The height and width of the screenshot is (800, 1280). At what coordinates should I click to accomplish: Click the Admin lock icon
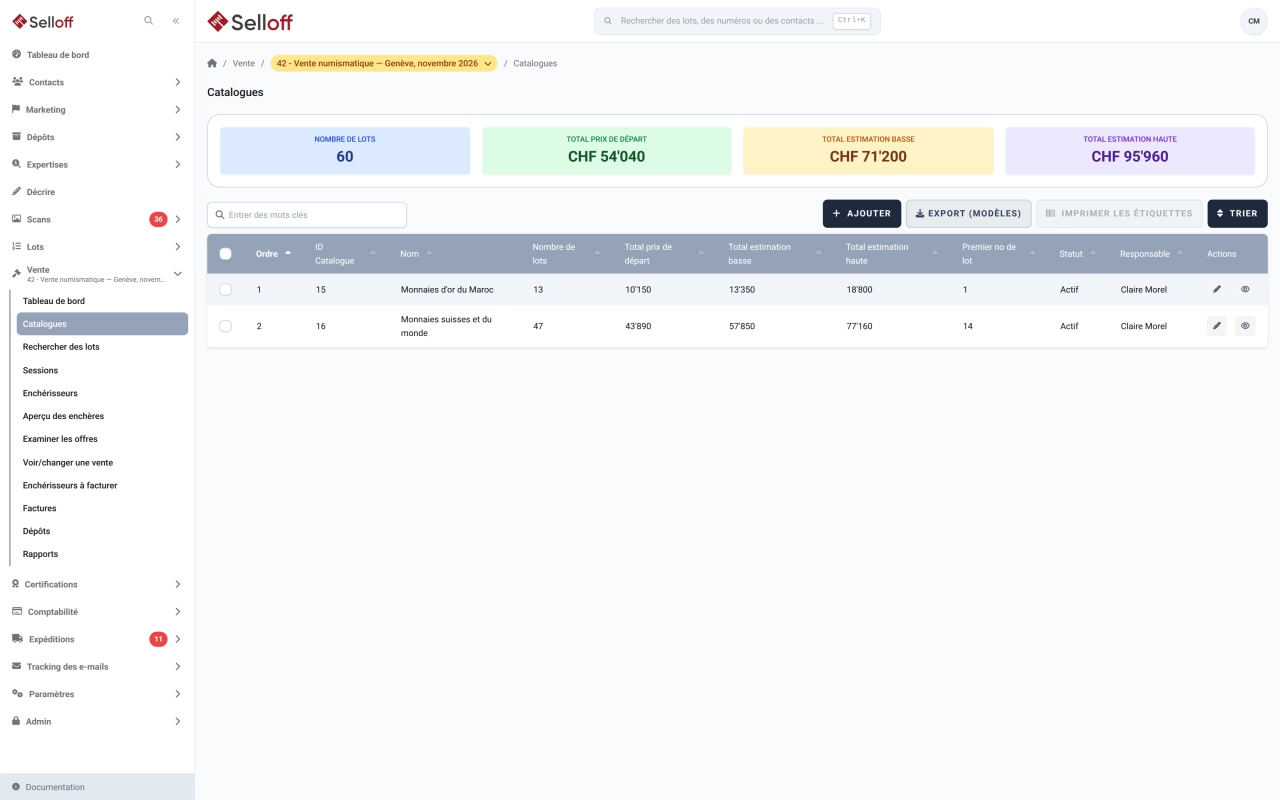pos(16,721)
